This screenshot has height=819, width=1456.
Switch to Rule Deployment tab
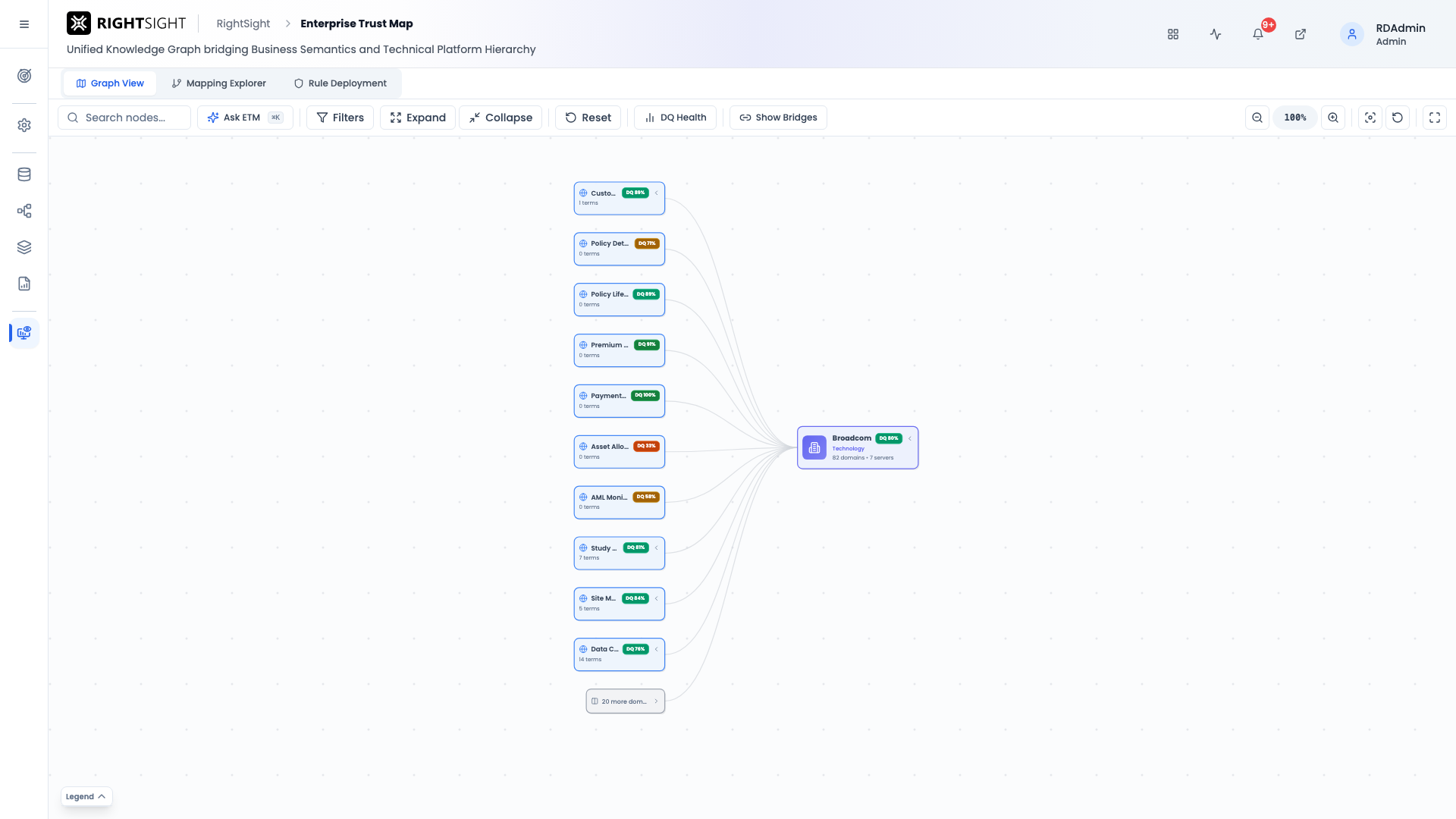click(340, 83)
